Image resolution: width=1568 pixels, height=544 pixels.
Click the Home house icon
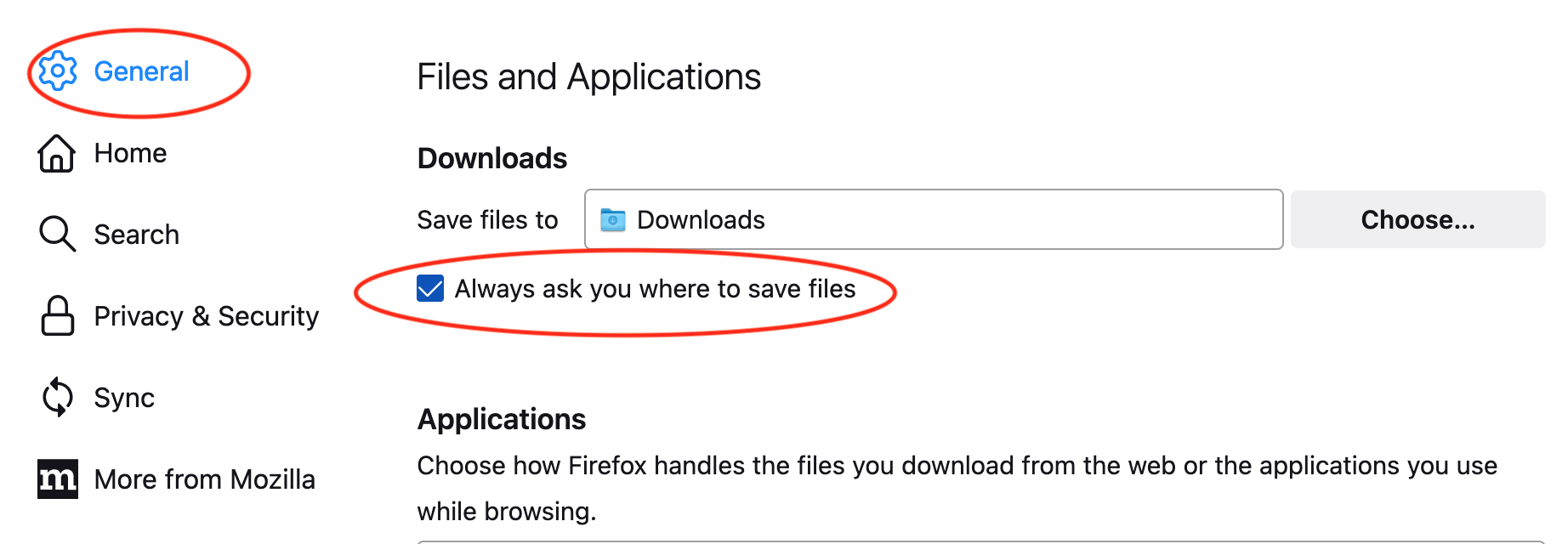click(x=57, y=153)
